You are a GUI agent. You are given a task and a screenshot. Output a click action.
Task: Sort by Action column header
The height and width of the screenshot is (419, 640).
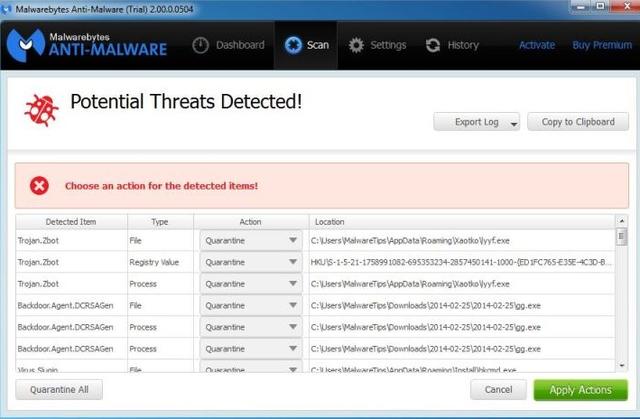coord(251,222)
